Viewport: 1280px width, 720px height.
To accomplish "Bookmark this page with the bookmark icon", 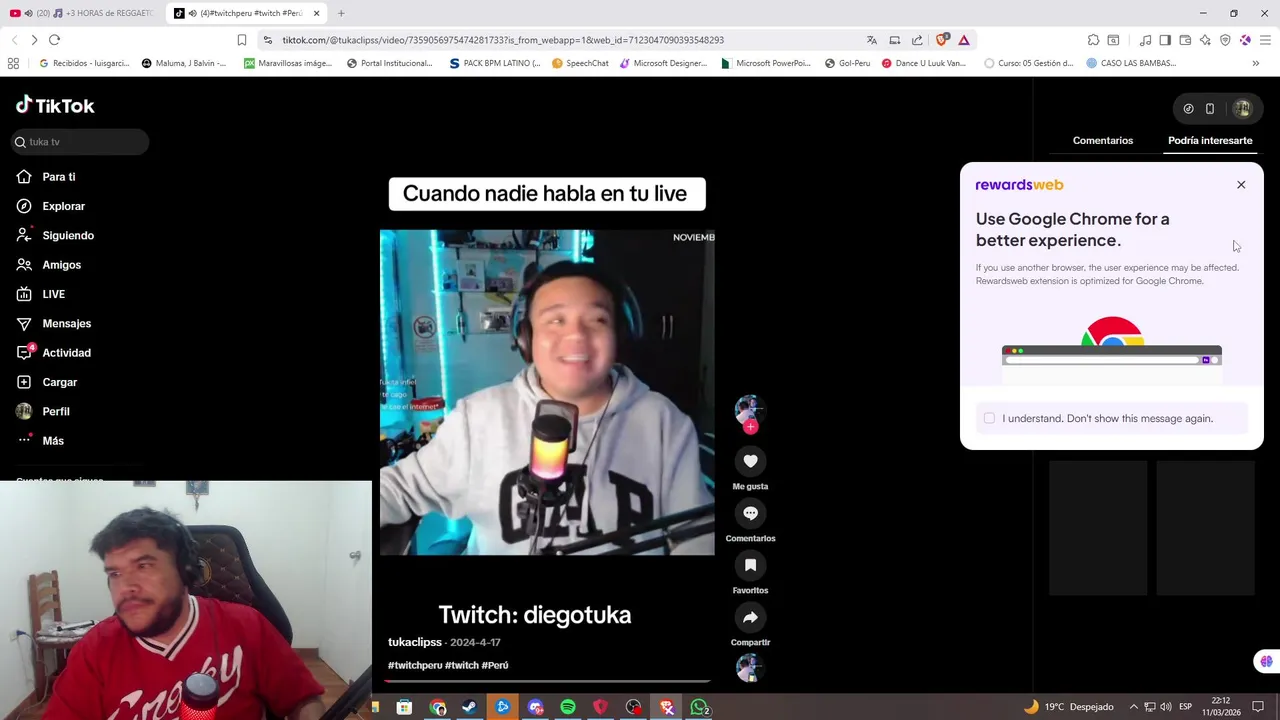I will [242, 40].
